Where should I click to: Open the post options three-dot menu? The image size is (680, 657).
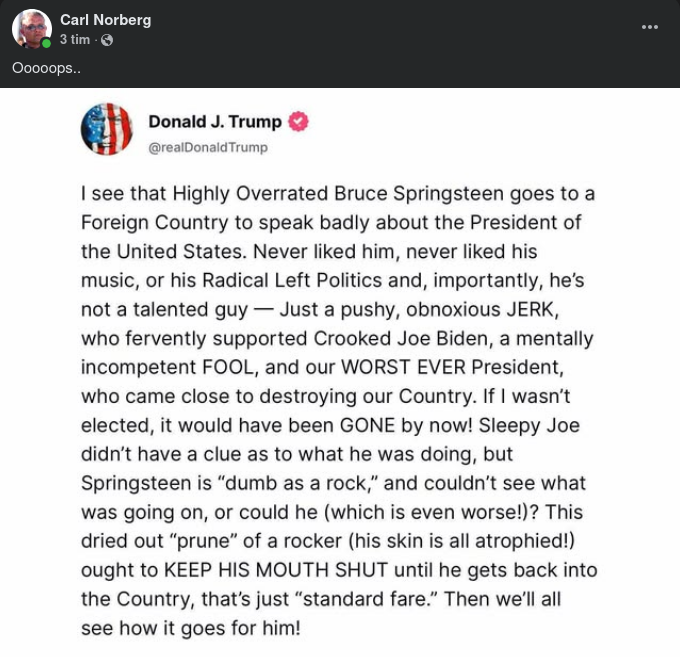650,27
